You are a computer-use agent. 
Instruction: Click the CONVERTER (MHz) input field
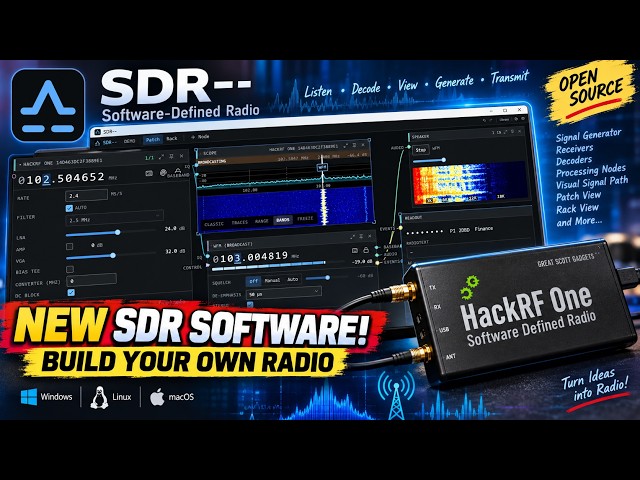[x=91, y=280]
